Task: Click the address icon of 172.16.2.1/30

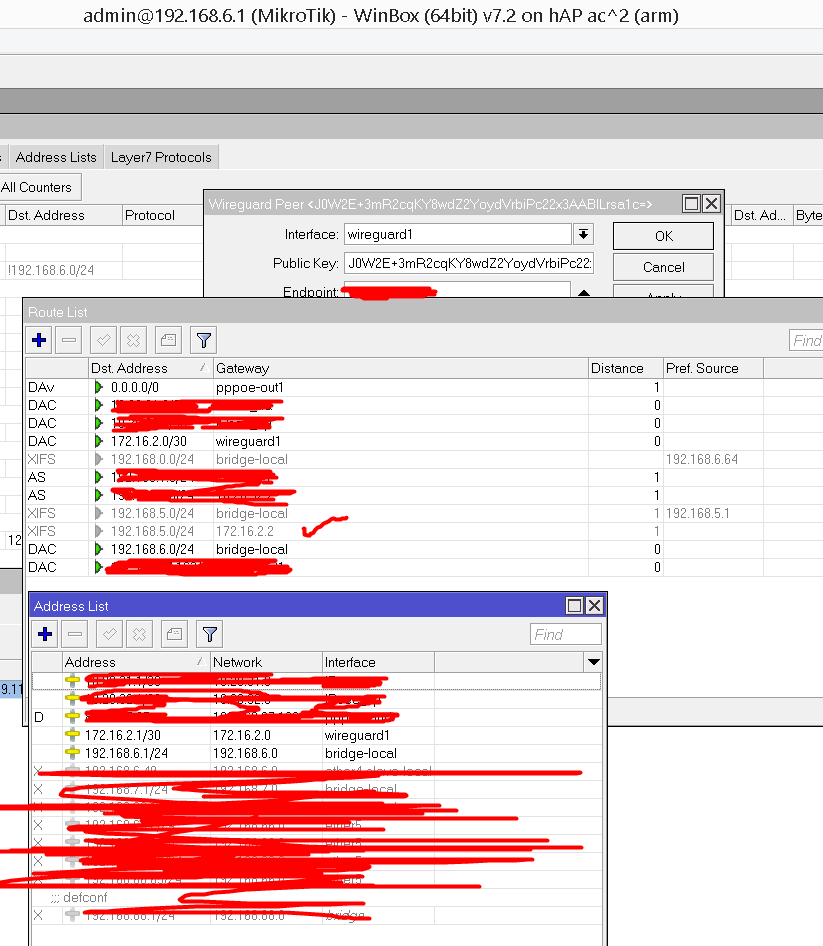Action: 72,735
